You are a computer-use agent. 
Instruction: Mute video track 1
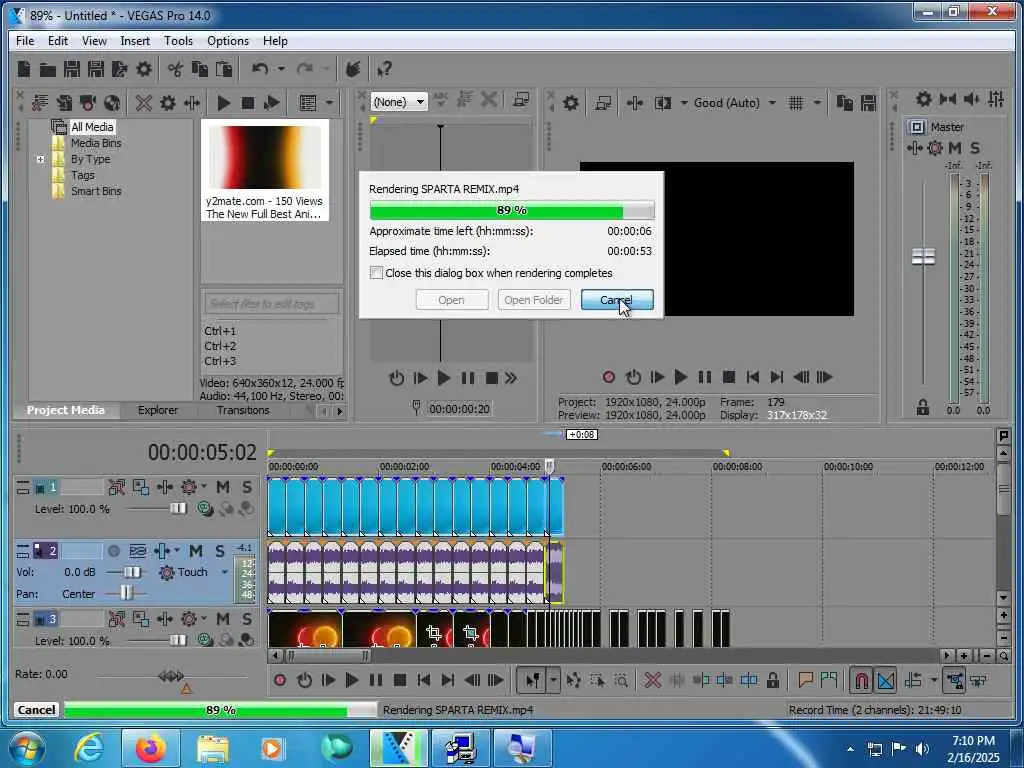point(223,487)
